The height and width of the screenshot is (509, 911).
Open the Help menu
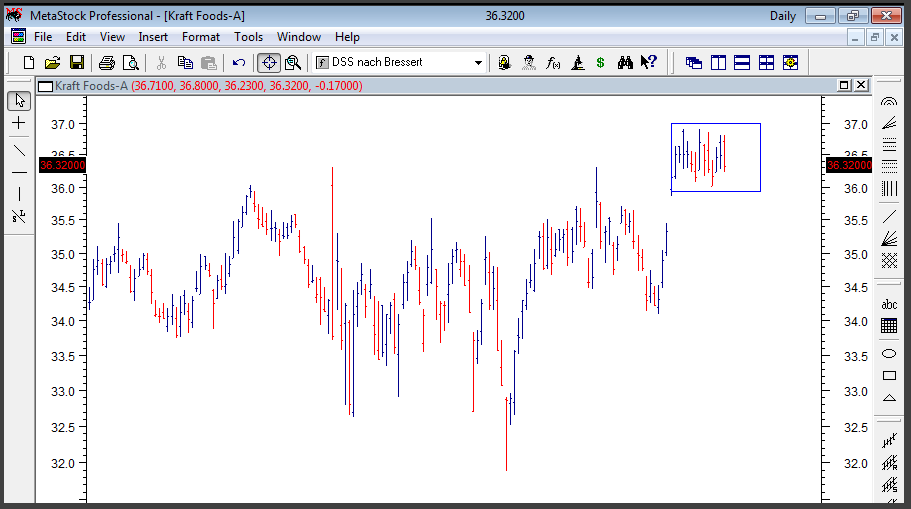347,37
